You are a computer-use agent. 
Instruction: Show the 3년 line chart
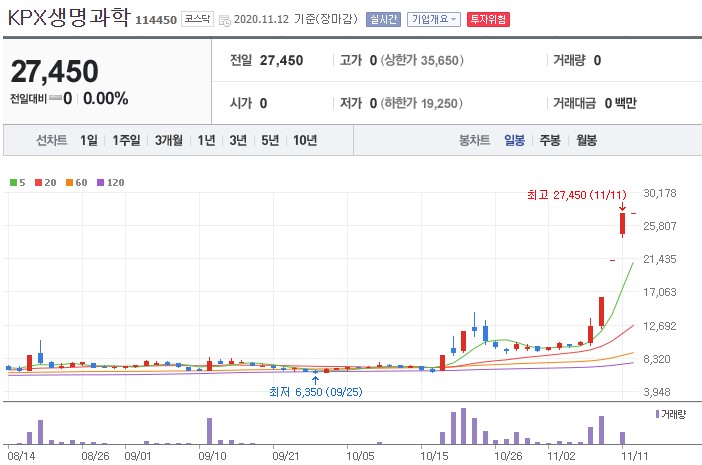click(238, 141)
